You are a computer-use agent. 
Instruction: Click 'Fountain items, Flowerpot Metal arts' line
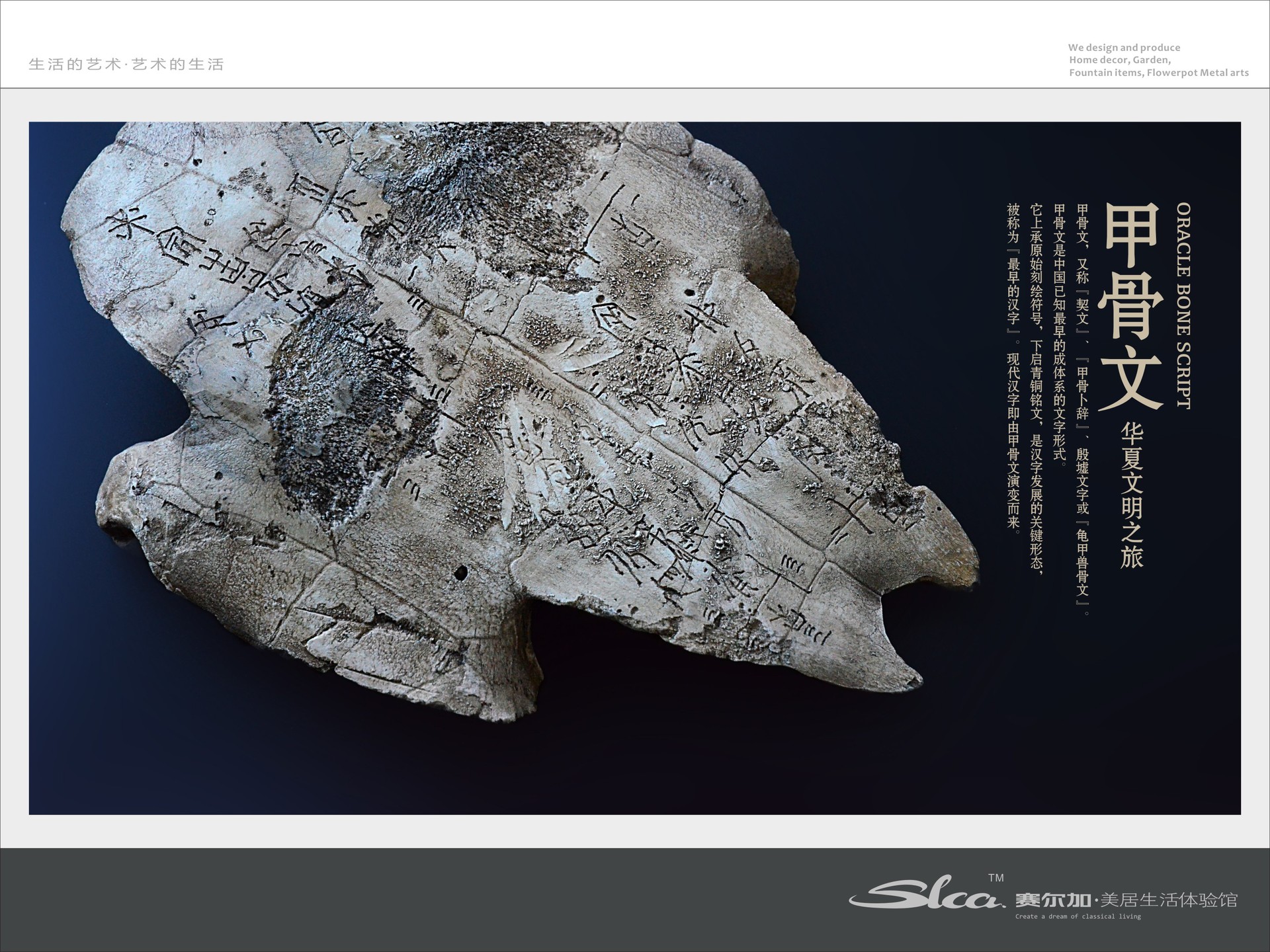pyautogui.click(x=1158, y=73)
